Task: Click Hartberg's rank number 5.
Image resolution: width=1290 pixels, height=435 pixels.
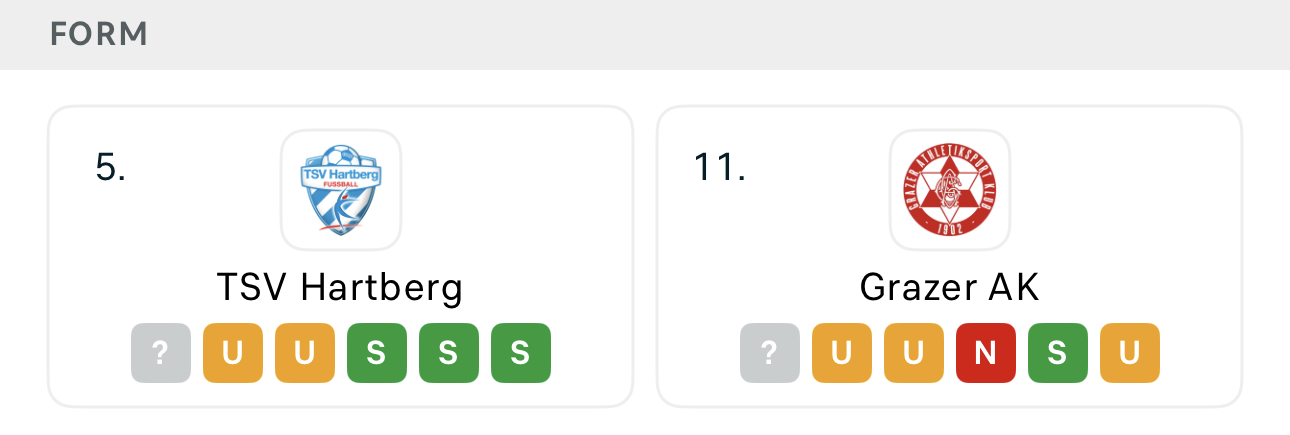Action: 111,168
